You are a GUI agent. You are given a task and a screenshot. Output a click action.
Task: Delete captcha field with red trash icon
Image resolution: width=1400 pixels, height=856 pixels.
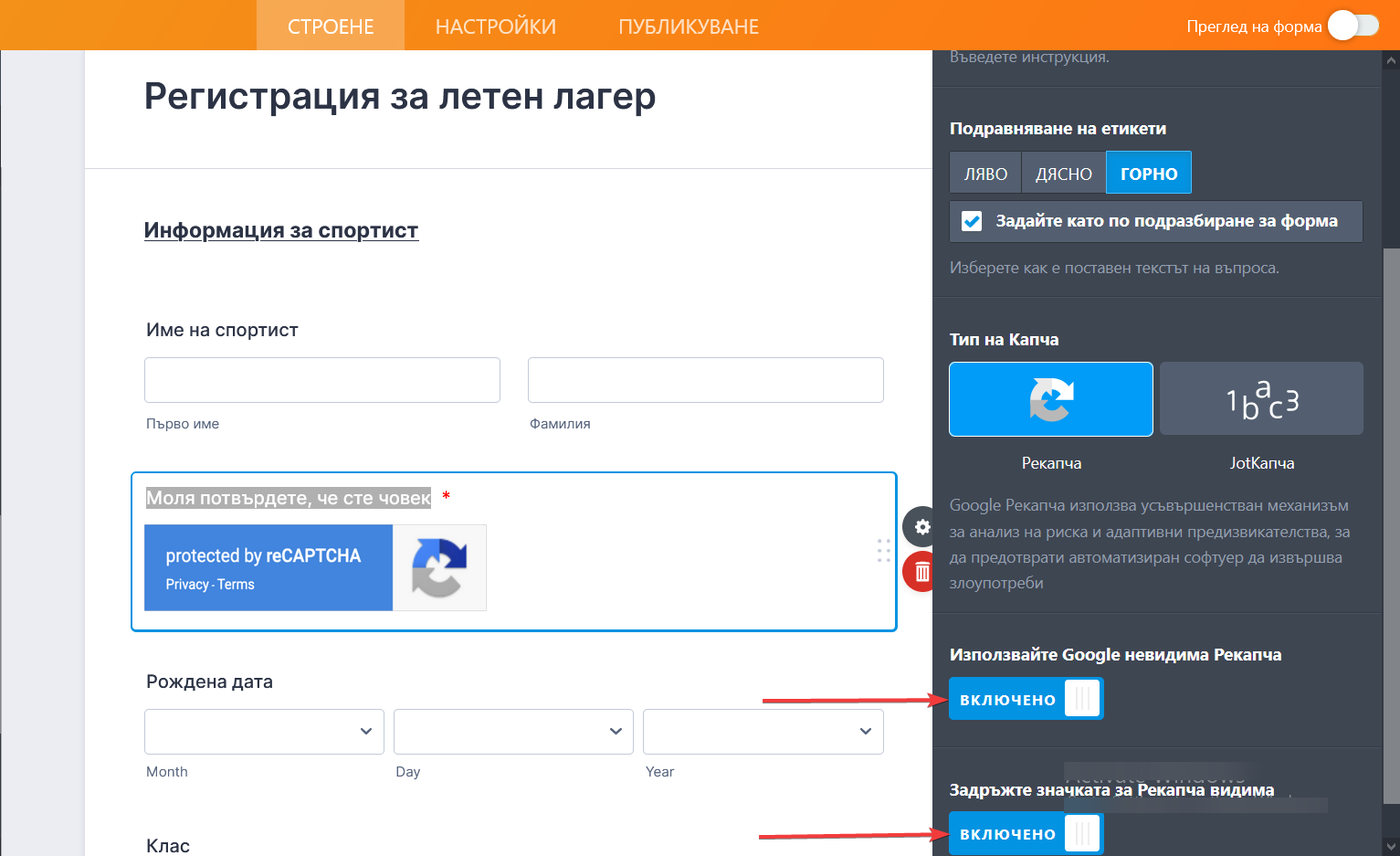point(921,572)
